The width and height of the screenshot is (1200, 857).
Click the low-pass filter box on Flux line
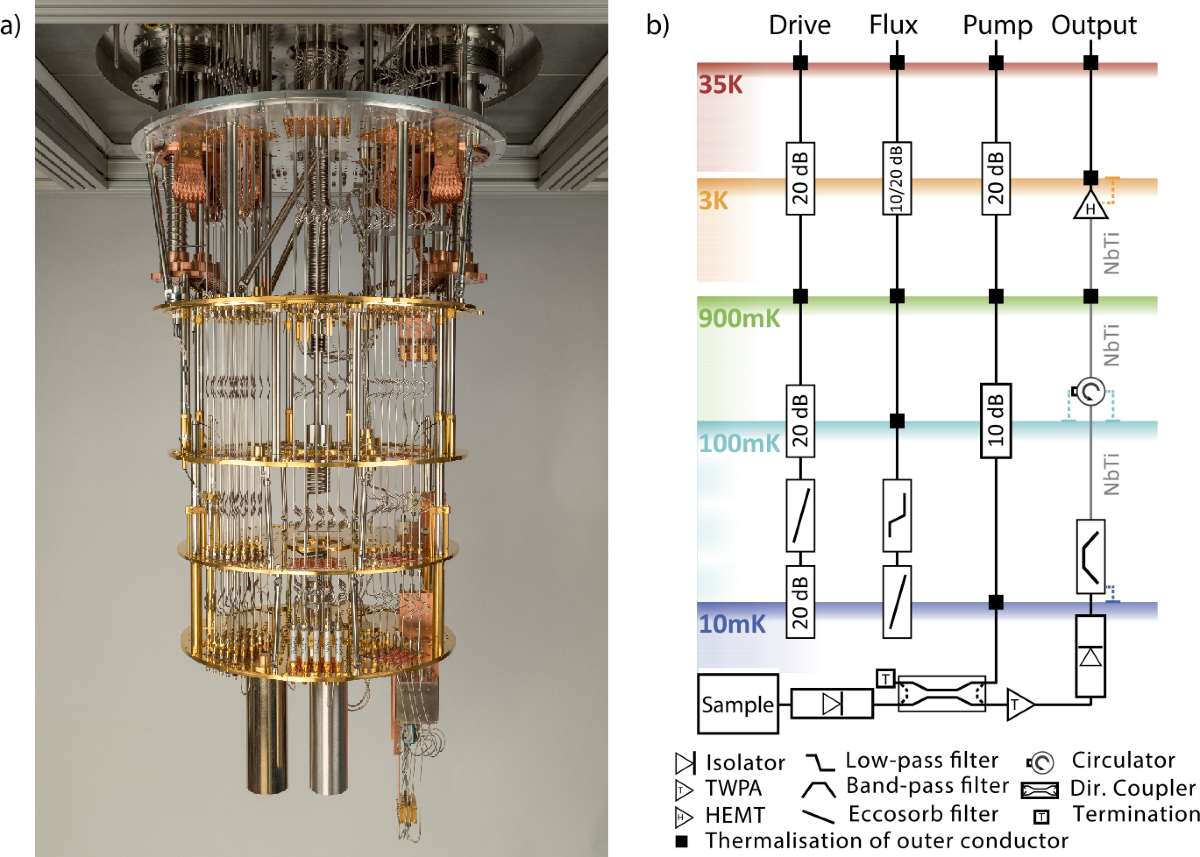tap(897, 516)
